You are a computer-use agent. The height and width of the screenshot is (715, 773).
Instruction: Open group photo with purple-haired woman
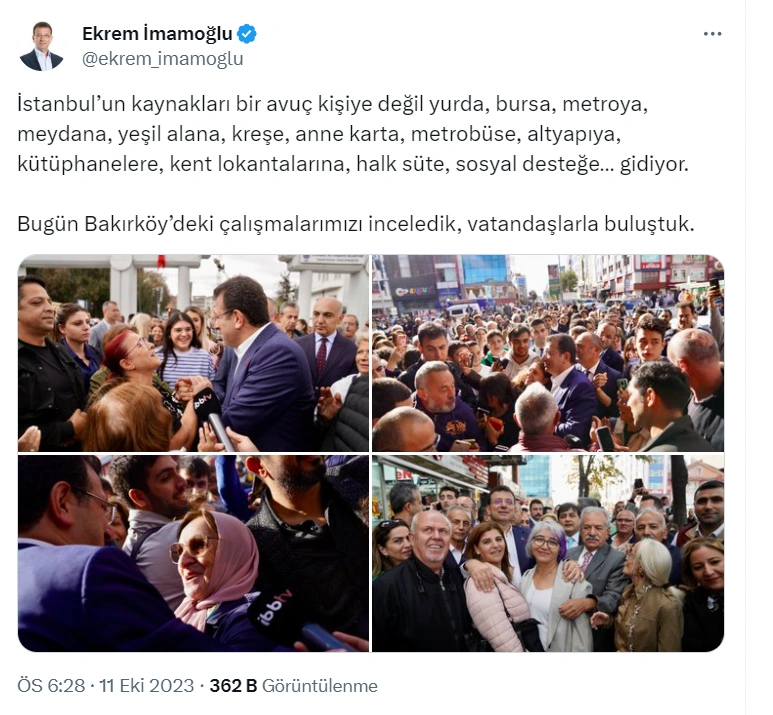coord(548,553)
